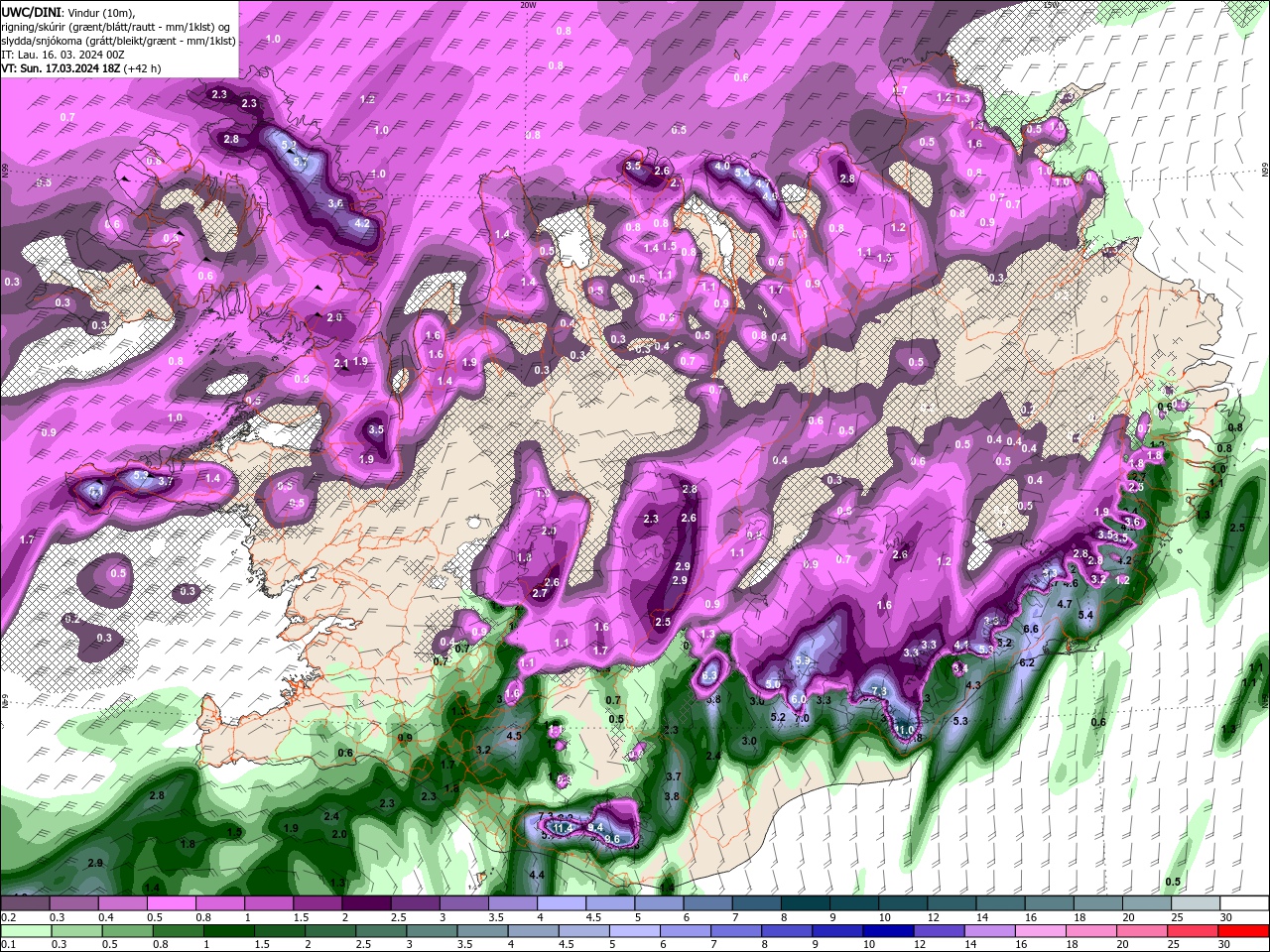Viewport: 1270px width, 952px height.
Task: Click the initial time 'IT: Lau. 16. 03. 2024 00Z'
Action: 62,55
